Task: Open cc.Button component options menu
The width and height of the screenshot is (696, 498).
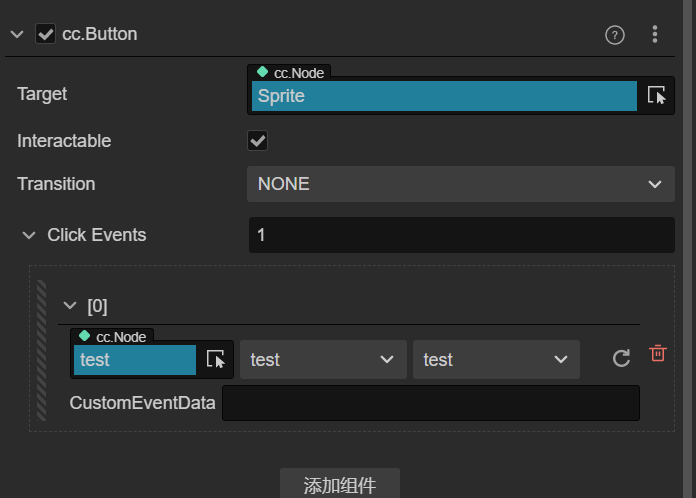Action: coord(655,35)
